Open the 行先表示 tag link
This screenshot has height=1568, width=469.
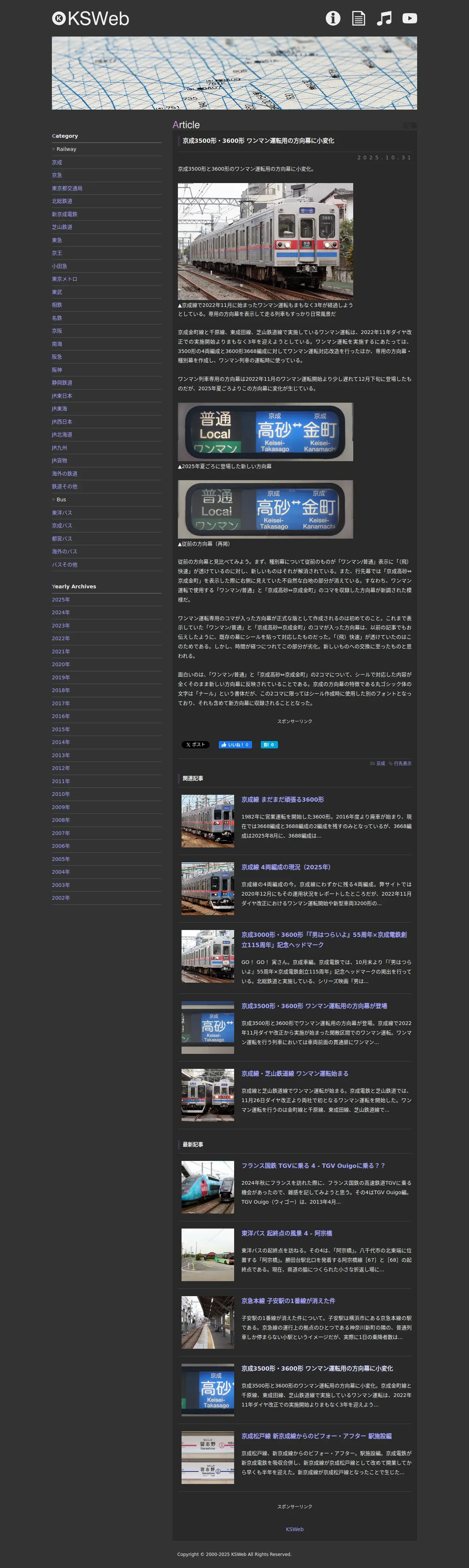click(x=402, y=763)
